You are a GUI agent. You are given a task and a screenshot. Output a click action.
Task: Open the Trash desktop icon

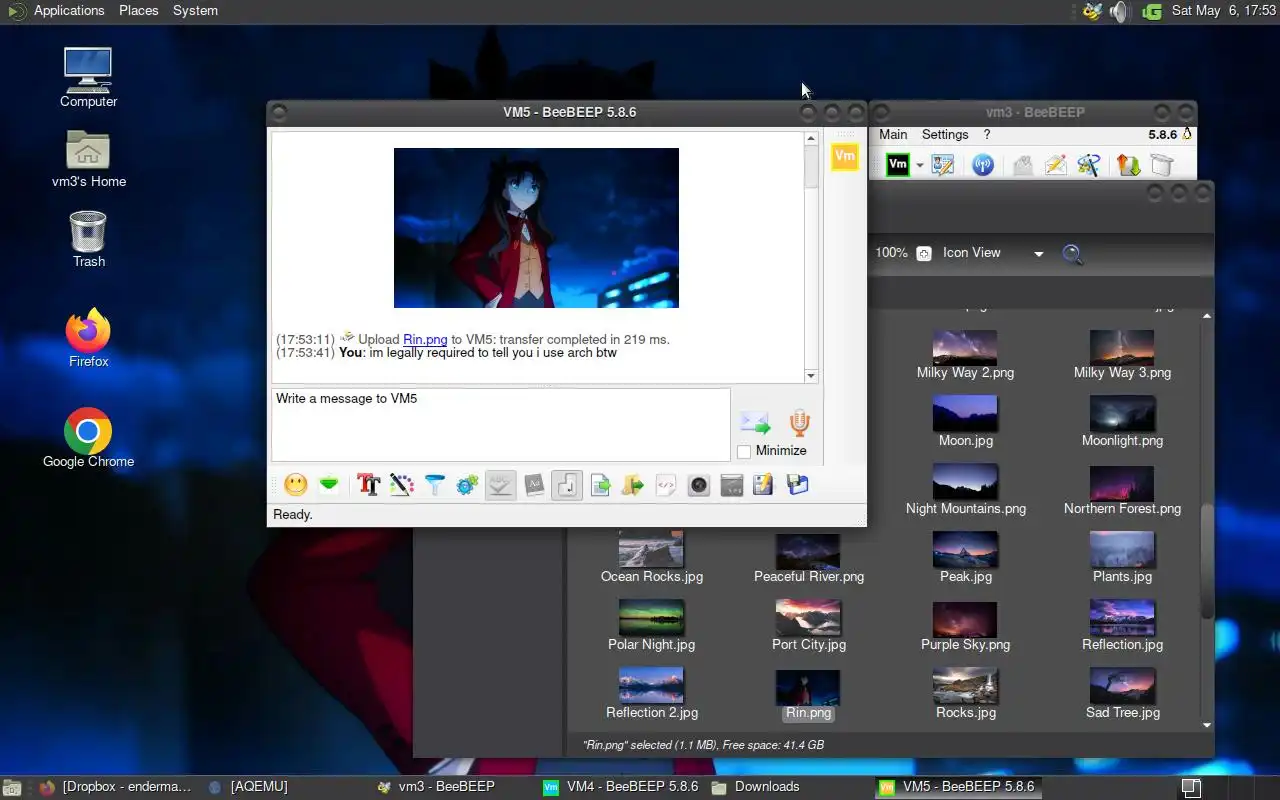point(88,239)
